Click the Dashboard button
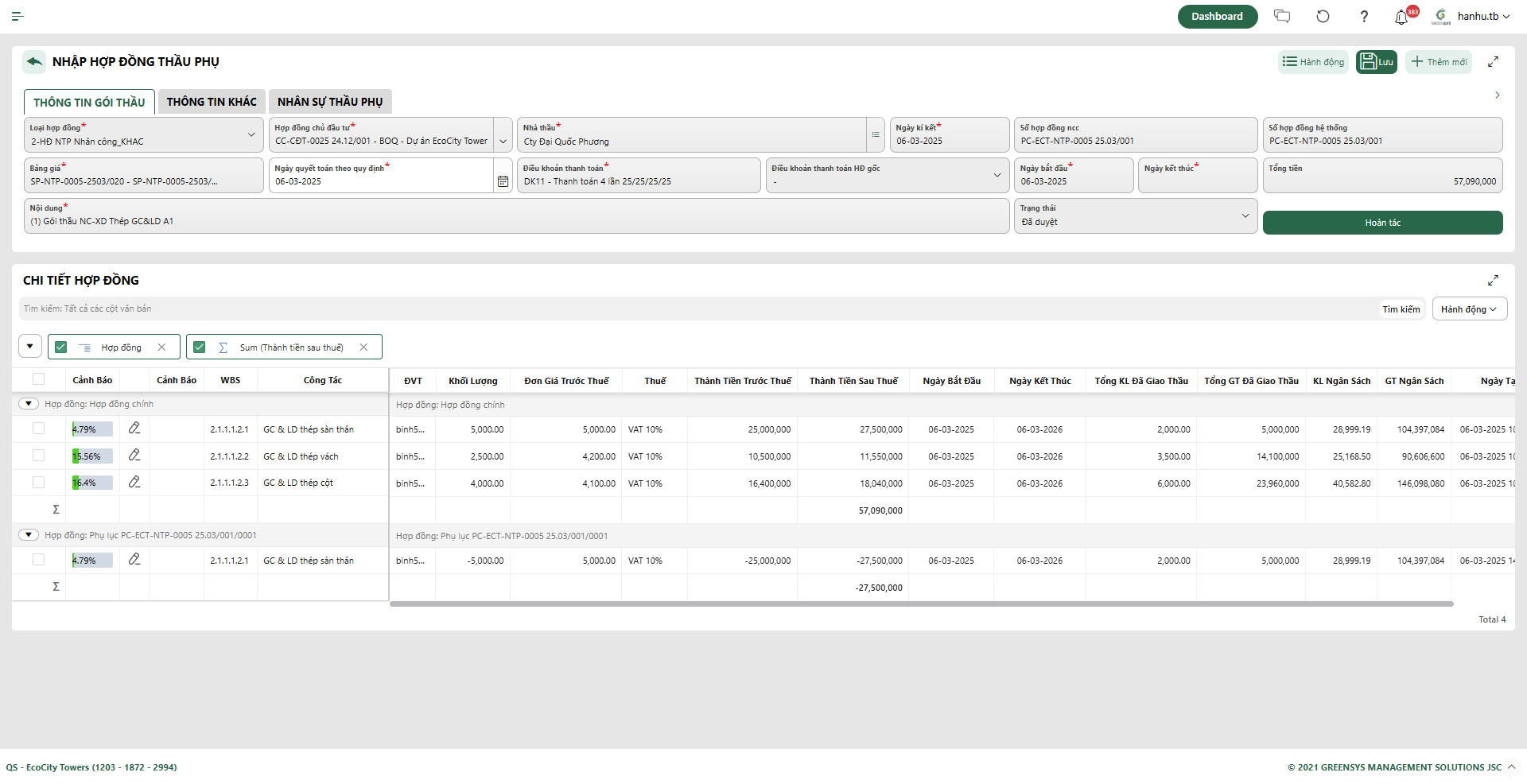Viewport: 1527px width, 784px height. coord(1217,16)
